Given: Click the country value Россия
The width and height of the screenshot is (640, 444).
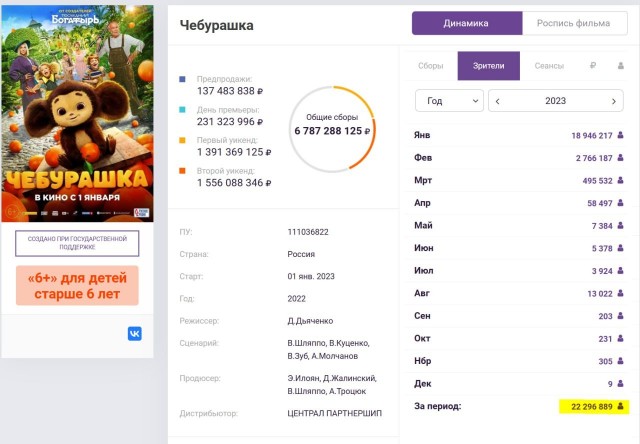Looking at the screenshot, I should (x=301, y=254).
